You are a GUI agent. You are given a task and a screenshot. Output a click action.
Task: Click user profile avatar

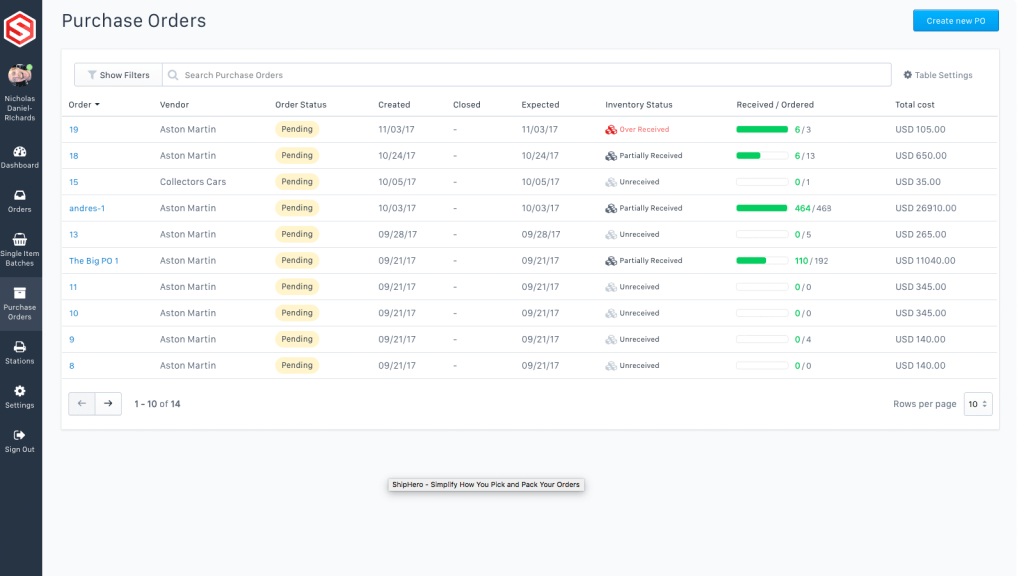pyautogui.click(x=19, y=76)
